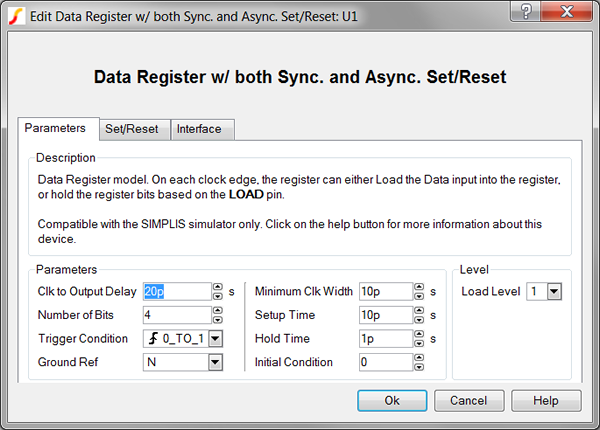
Task: Click the Initial Condition input field
Action: [x=383, y=362]
